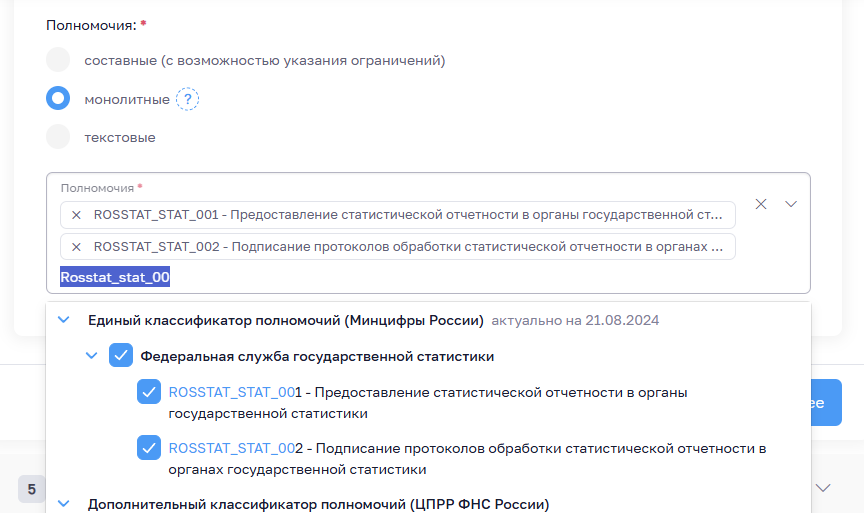Select the монолитные radio button
The width and height of the screenshot is (864, 513).
(x=58, y=98)
